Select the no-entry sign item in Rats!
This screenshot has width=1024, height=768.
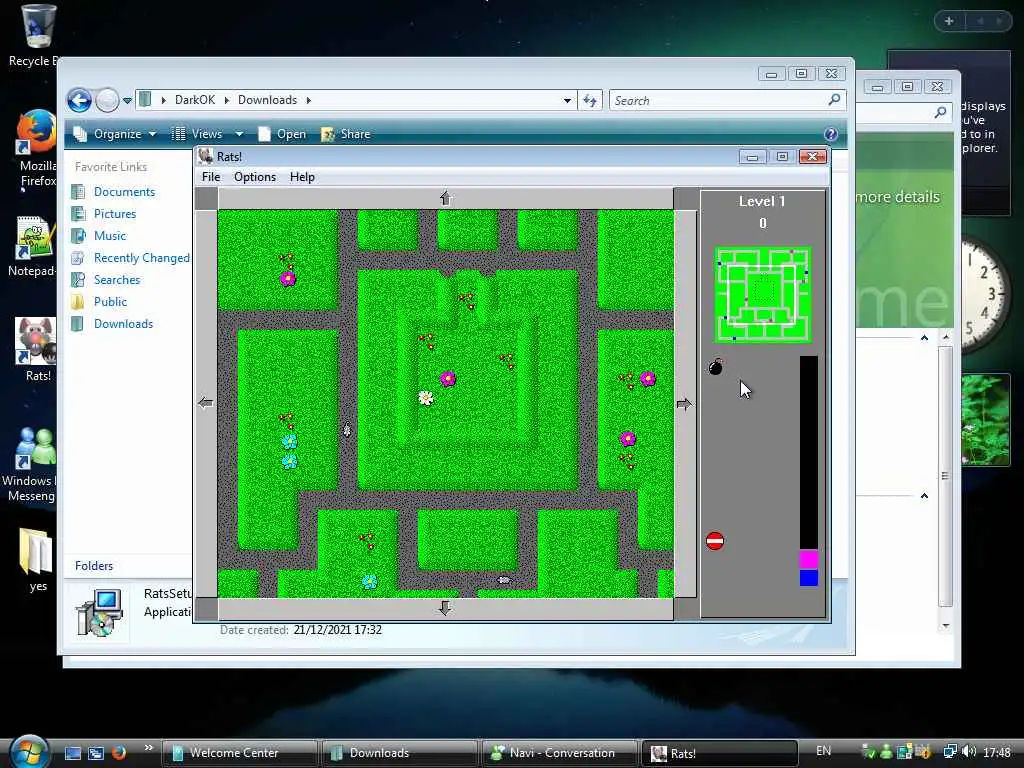click(x=715, y=541)
